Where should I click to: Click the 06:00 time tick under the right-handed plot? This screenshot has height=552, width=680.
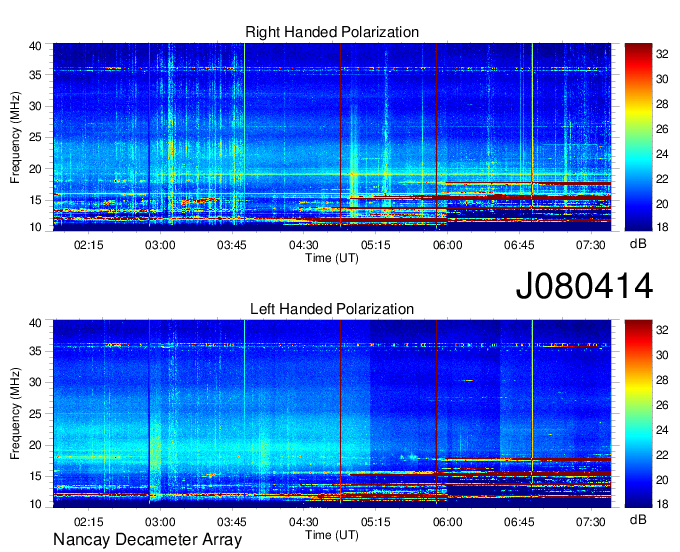[x=448, y=245]
